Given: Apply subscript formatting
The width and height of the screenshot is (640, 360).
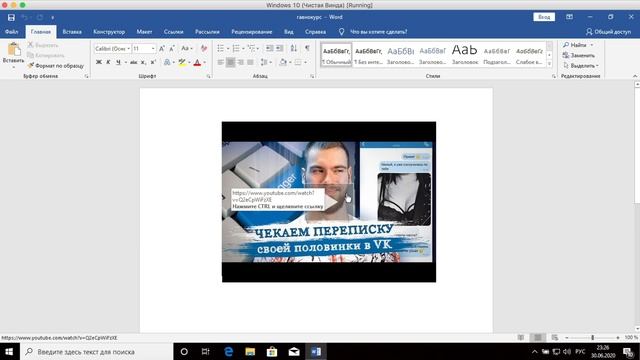Looking at the screenshot, I should (x=143, y=62).
